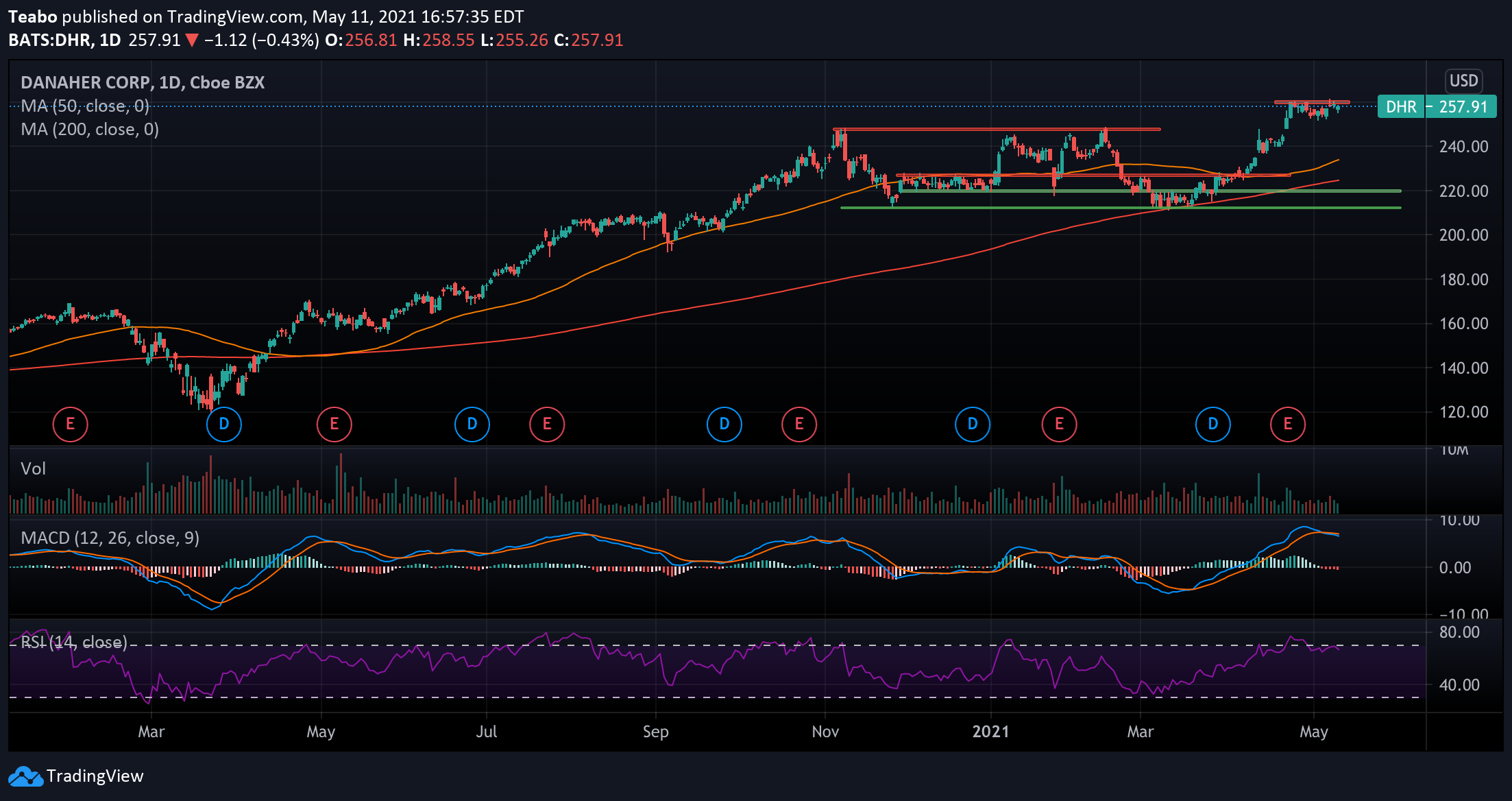Click the 200.00 price axis label
This screenshot has width=1512, height=801.
tap(1463, 235)
